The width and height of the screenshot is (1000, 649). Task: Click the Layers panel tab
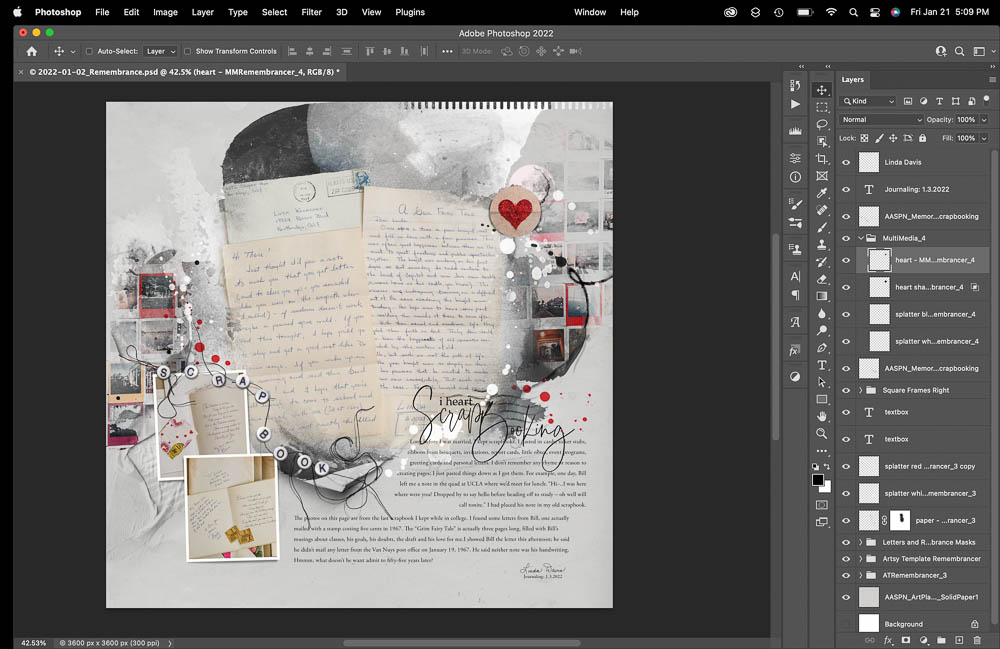pyautogui.click(x=853, y=80)
